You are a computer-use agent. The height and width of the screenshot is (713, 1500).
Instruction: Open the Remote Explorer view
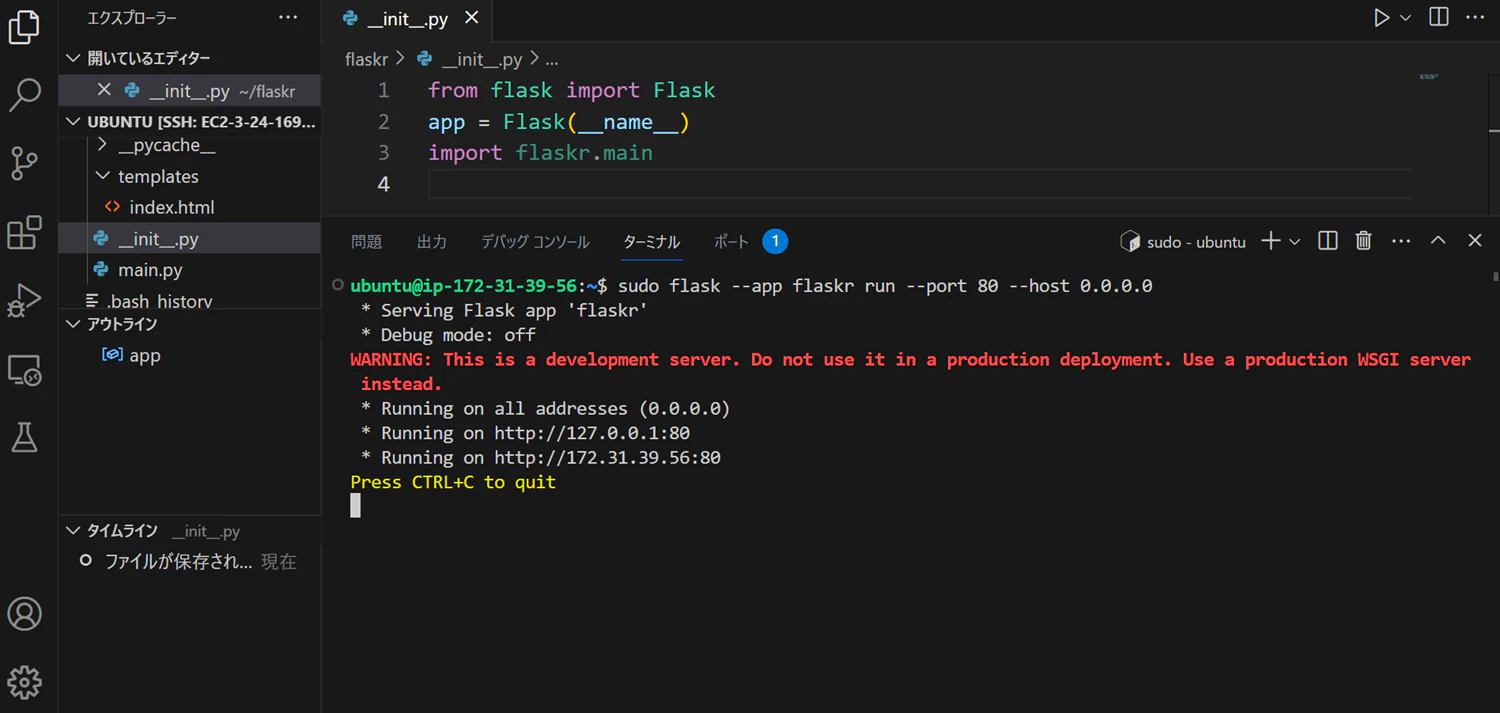(x=24, y=369)
